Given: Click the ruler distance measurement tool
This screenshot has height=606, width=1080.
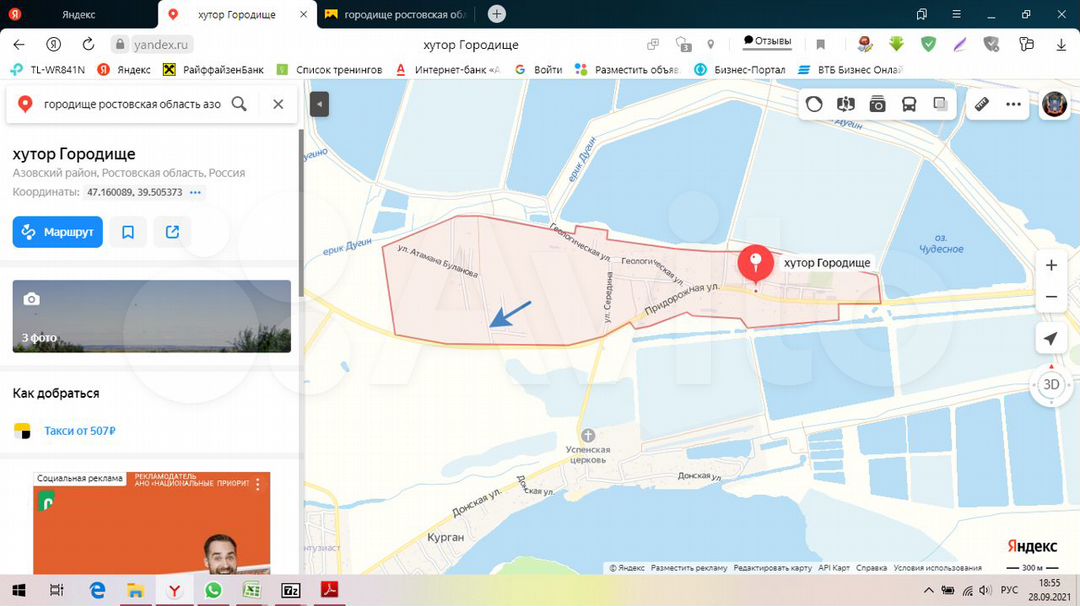Looking at the screenshot, I should click(982, 104).
